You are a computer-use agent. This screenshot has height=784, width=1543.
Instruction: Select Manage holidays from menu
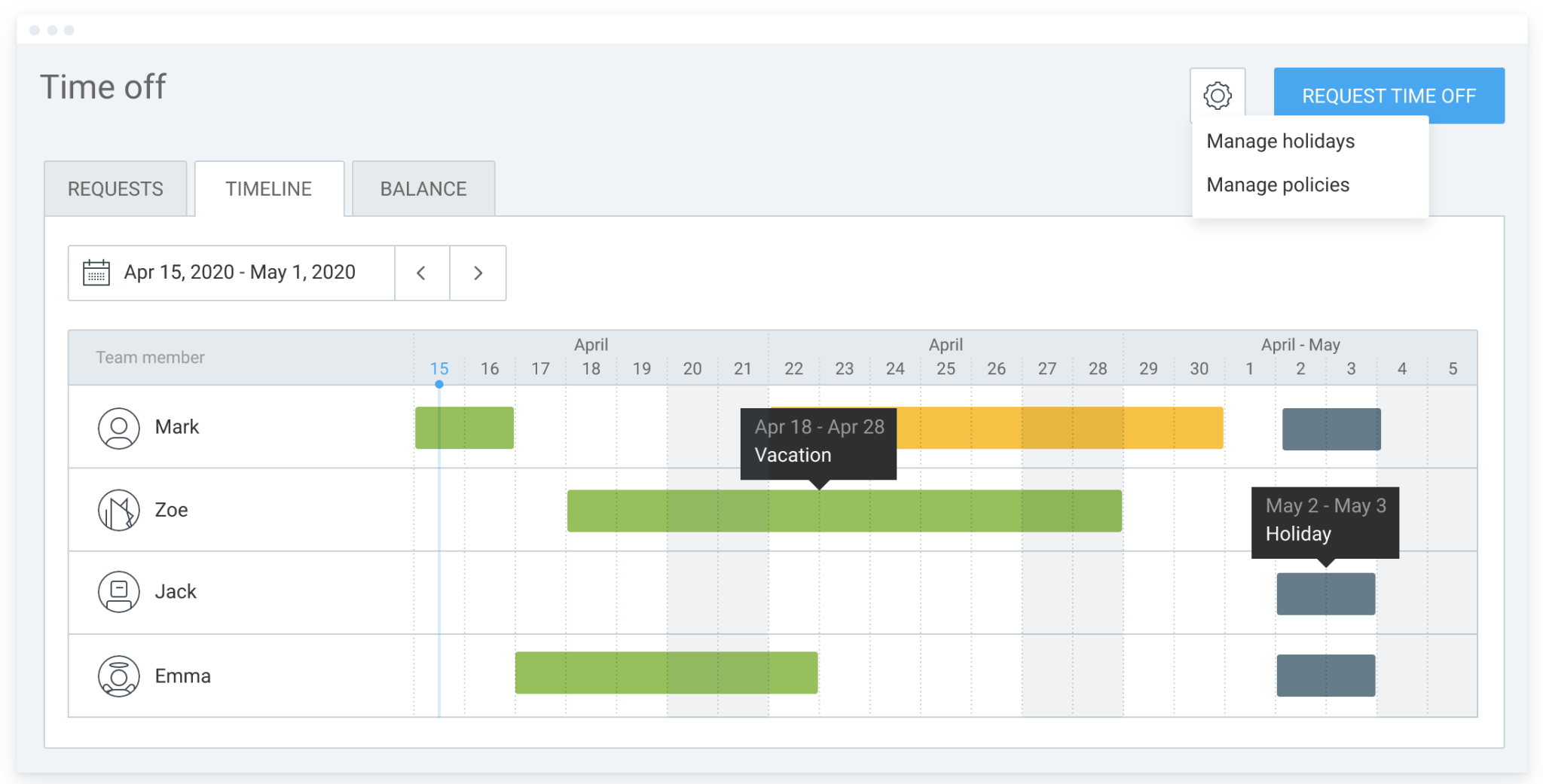(1280, 142)
